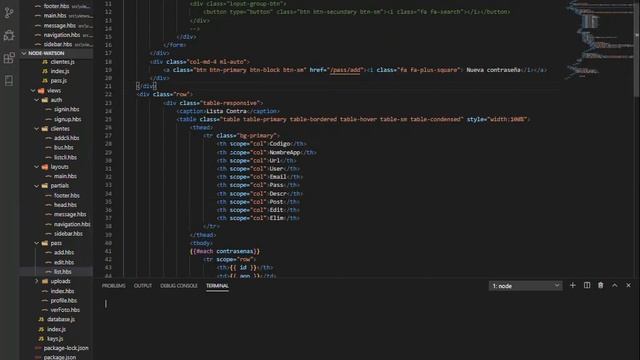
Task: Create a new terminal with the plus icon
Action: point(573,285)
